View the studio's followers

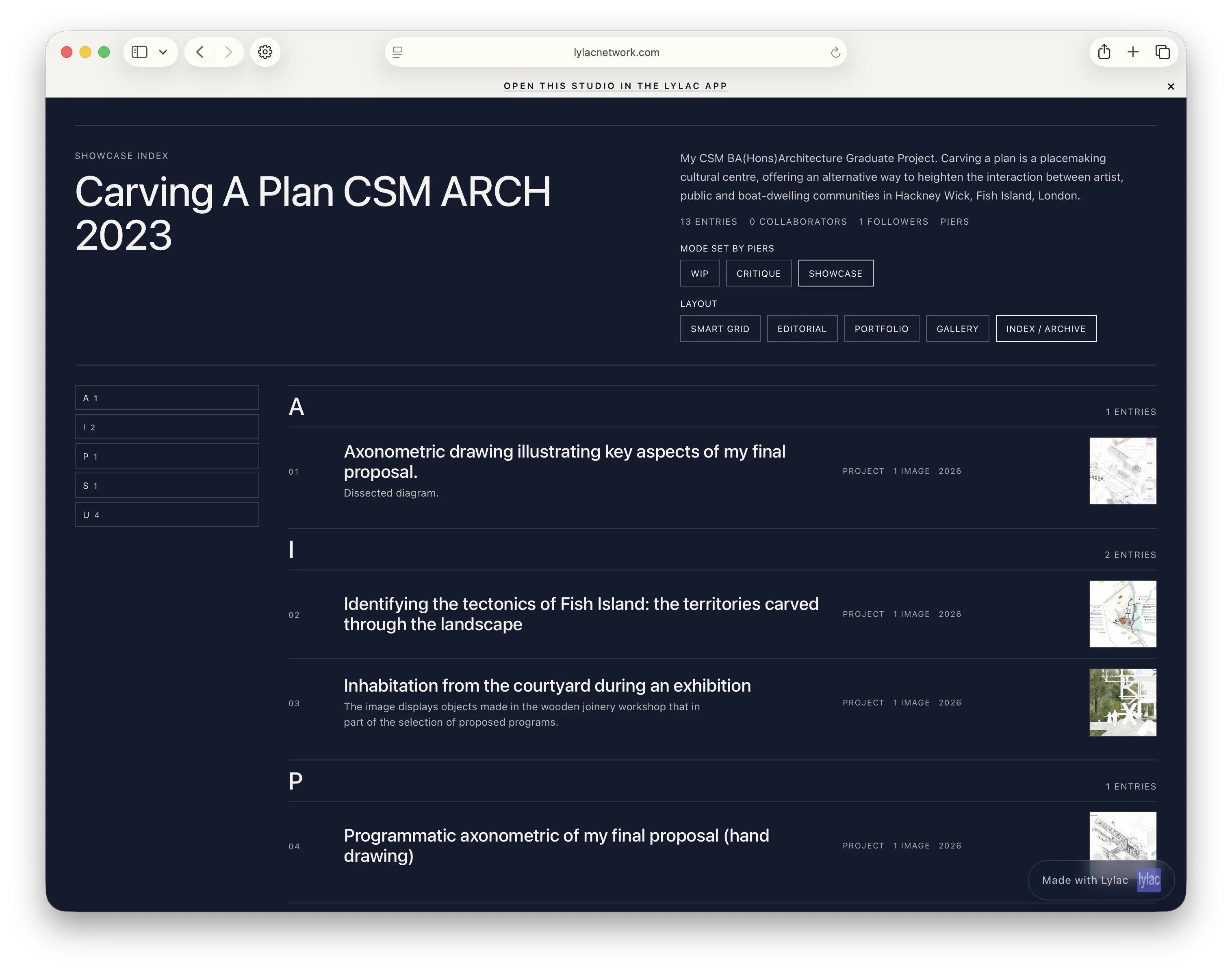(894, 222)
